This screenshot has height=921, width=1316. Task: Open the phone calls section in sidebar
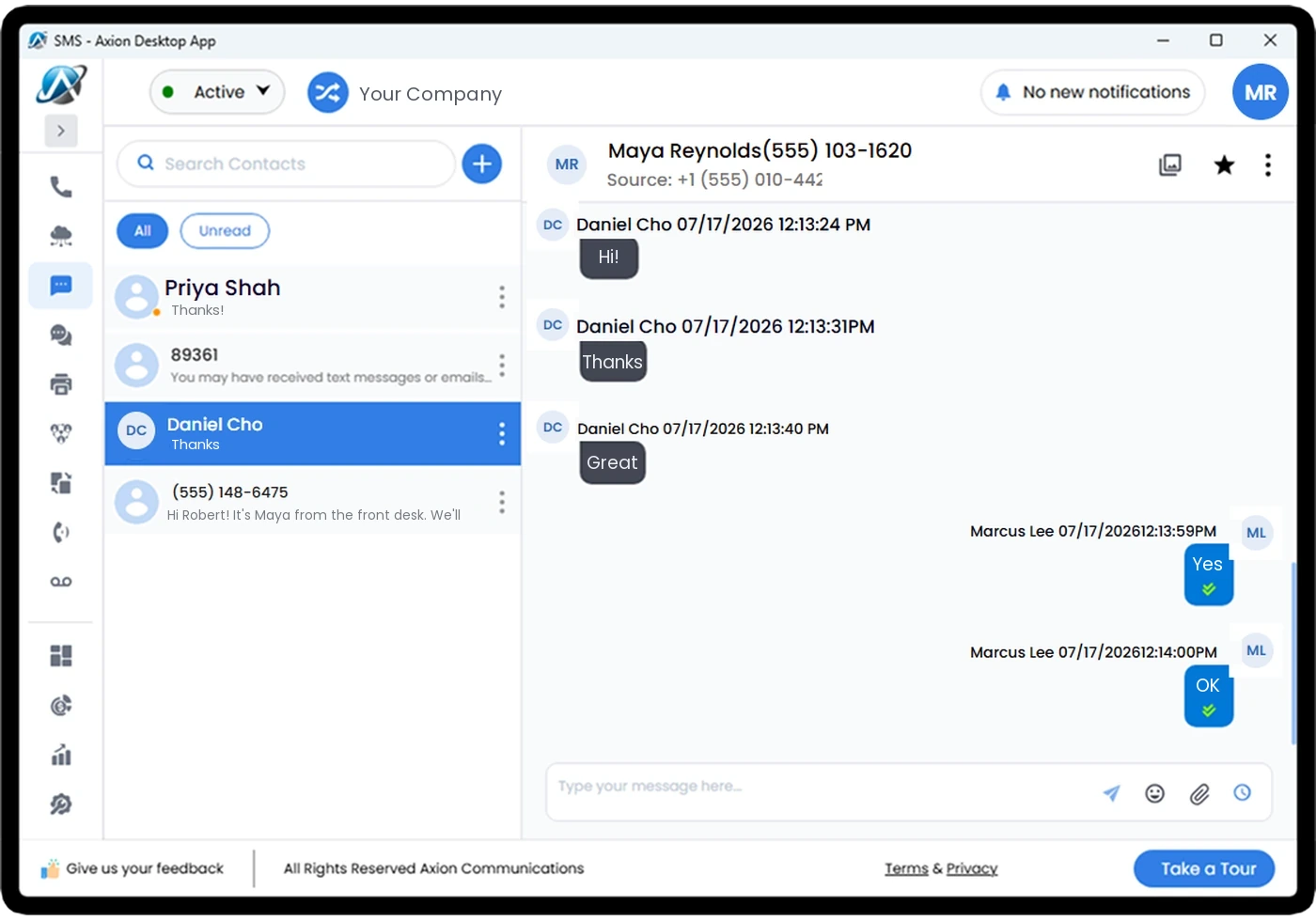[x=61, y=187]
